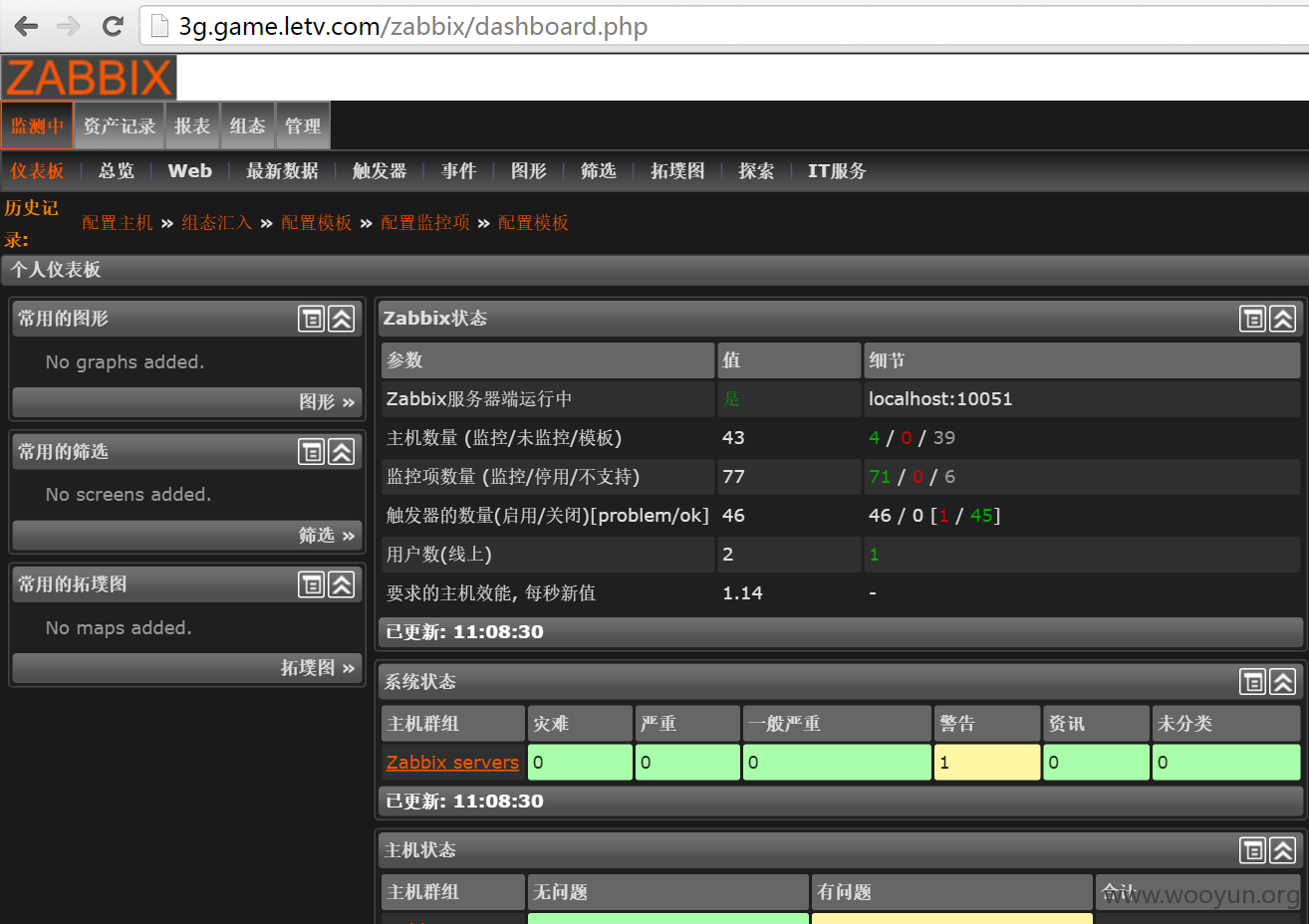The image size is (1309, 924).
Task: Collapse the 常用的拓墣图 widget
Action: pyautogui.click(x=342, y=584)
